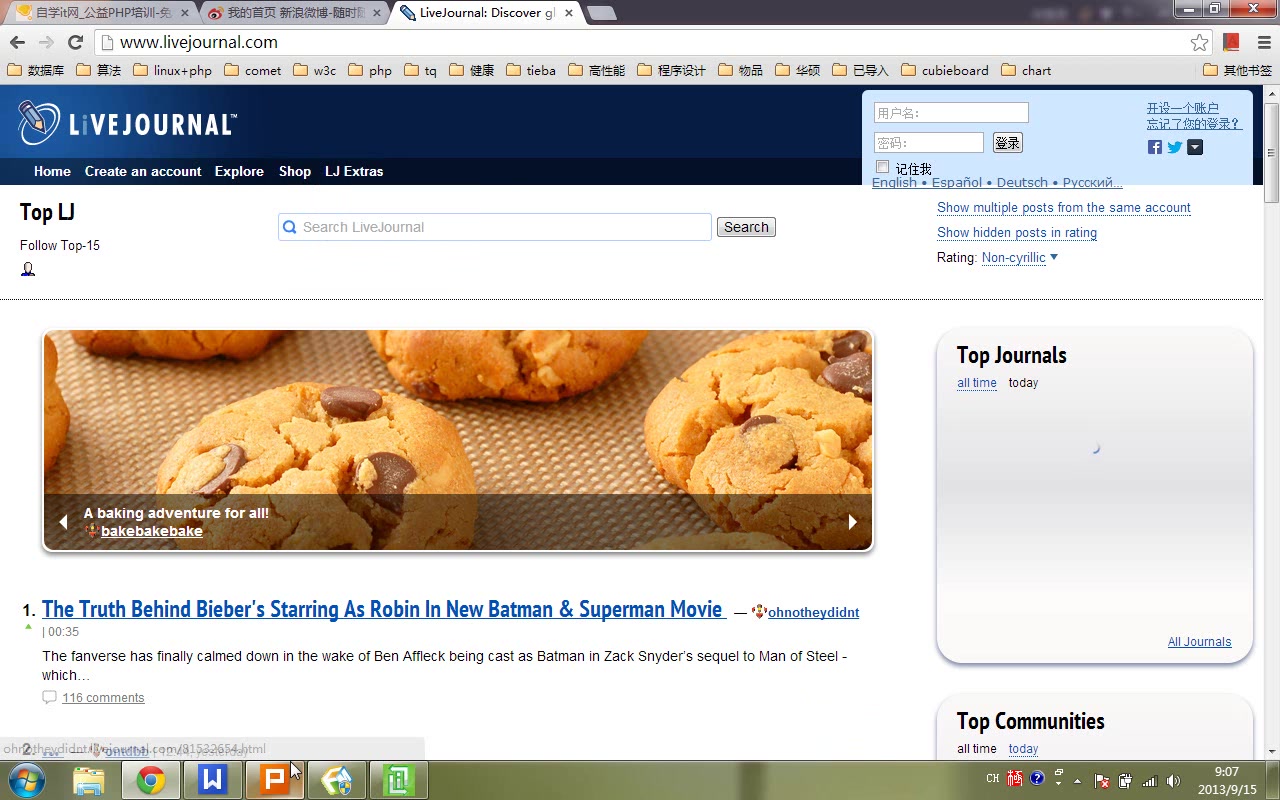Click the Search button

point(746,227)
